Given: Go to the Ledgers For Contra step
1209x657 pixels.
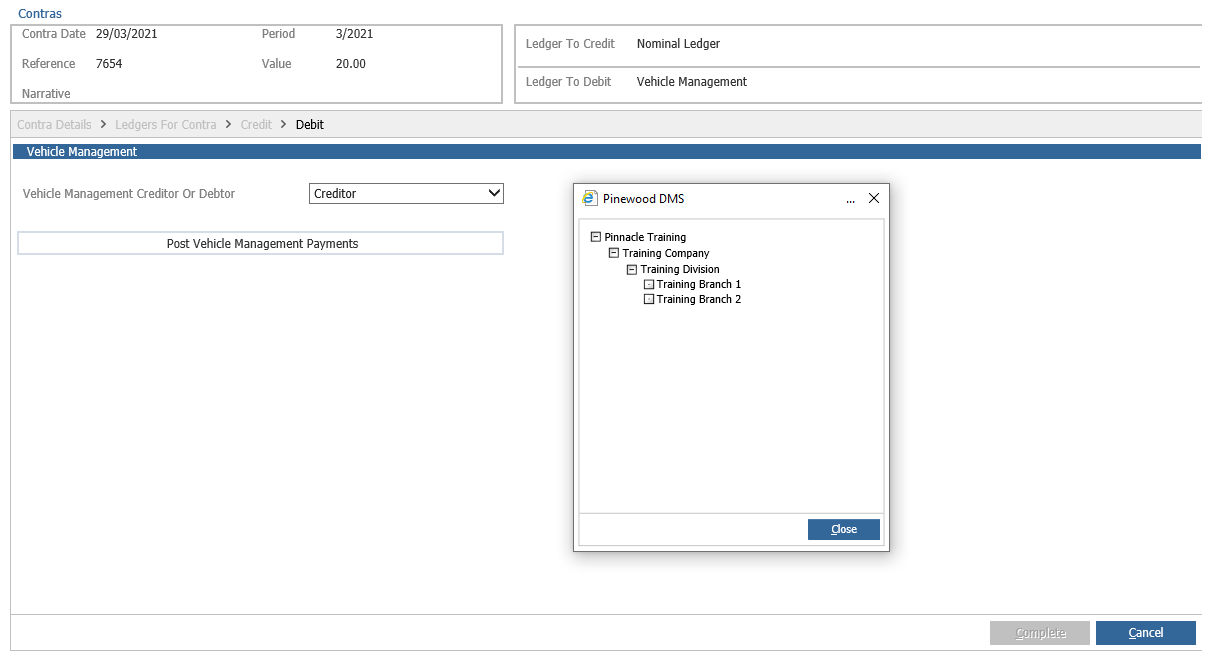Looking at the screenshot, I should [166, 125].
